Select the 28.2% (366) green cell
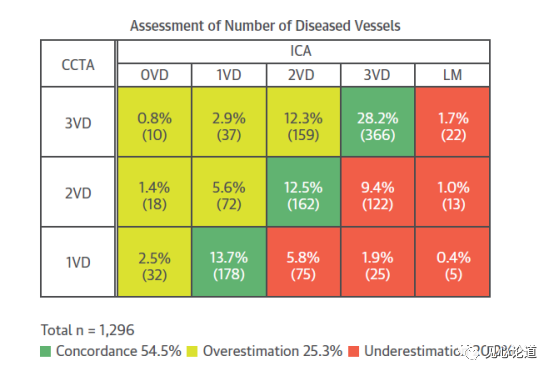Viewport: 554px width, 376px height. click(x=378, y=122)
